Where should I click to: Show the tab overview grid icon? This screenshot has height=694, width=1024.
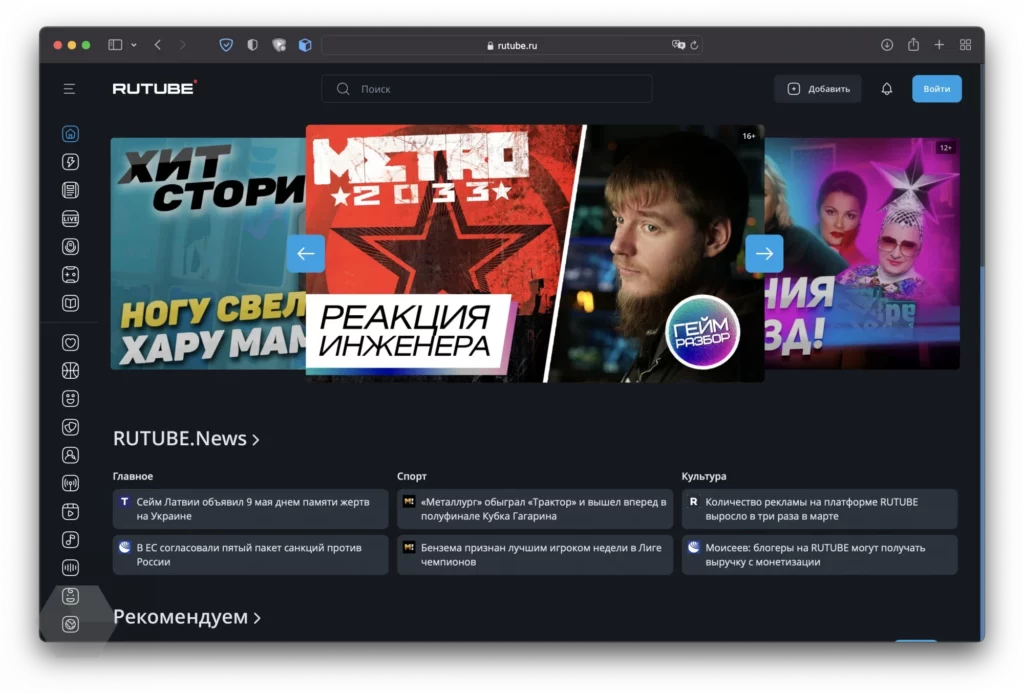point(965,44)
